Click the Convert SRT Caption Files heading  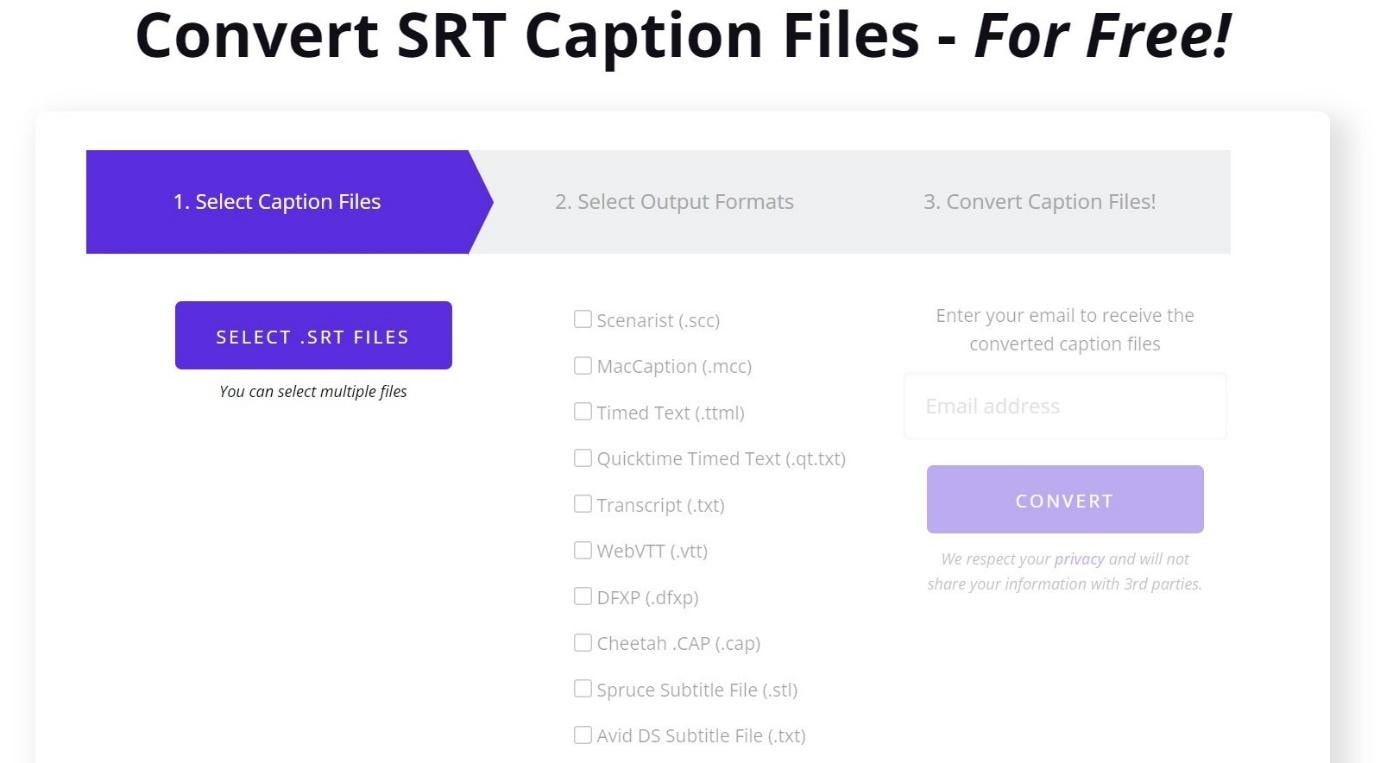[682, 36]
